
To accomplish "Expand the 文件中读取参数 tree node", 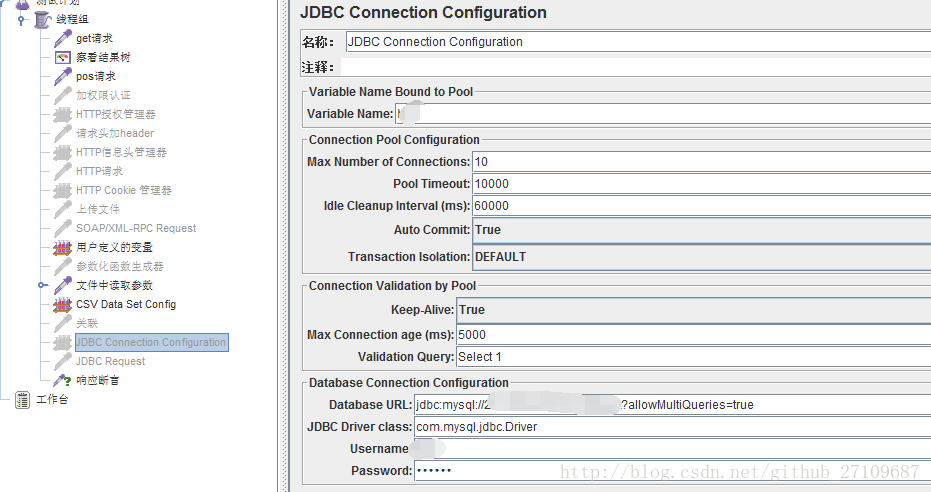I will point(42,285).
